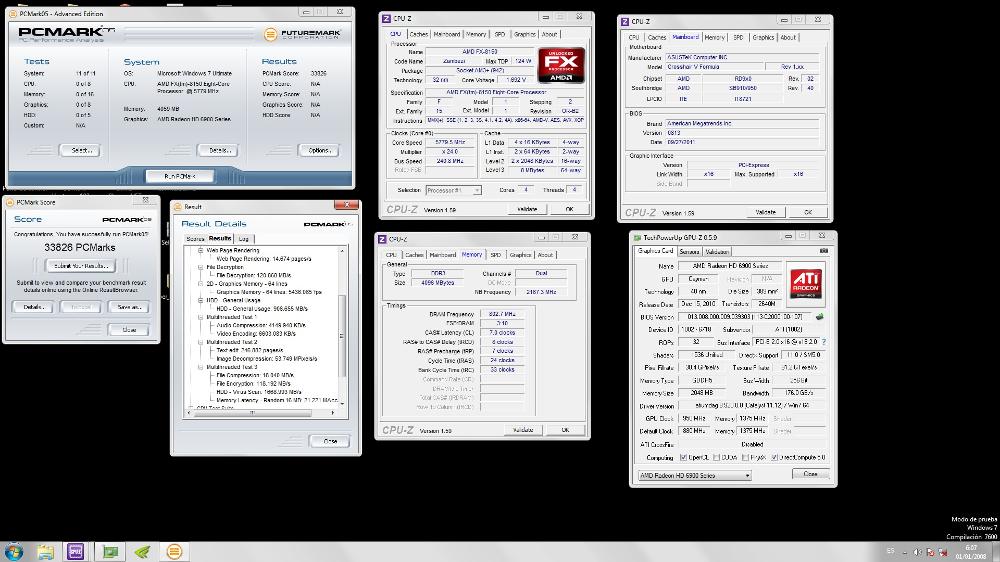Click the Core Speed value in CPU-Z
This screenshot has height=562, width=1000.
450,142
